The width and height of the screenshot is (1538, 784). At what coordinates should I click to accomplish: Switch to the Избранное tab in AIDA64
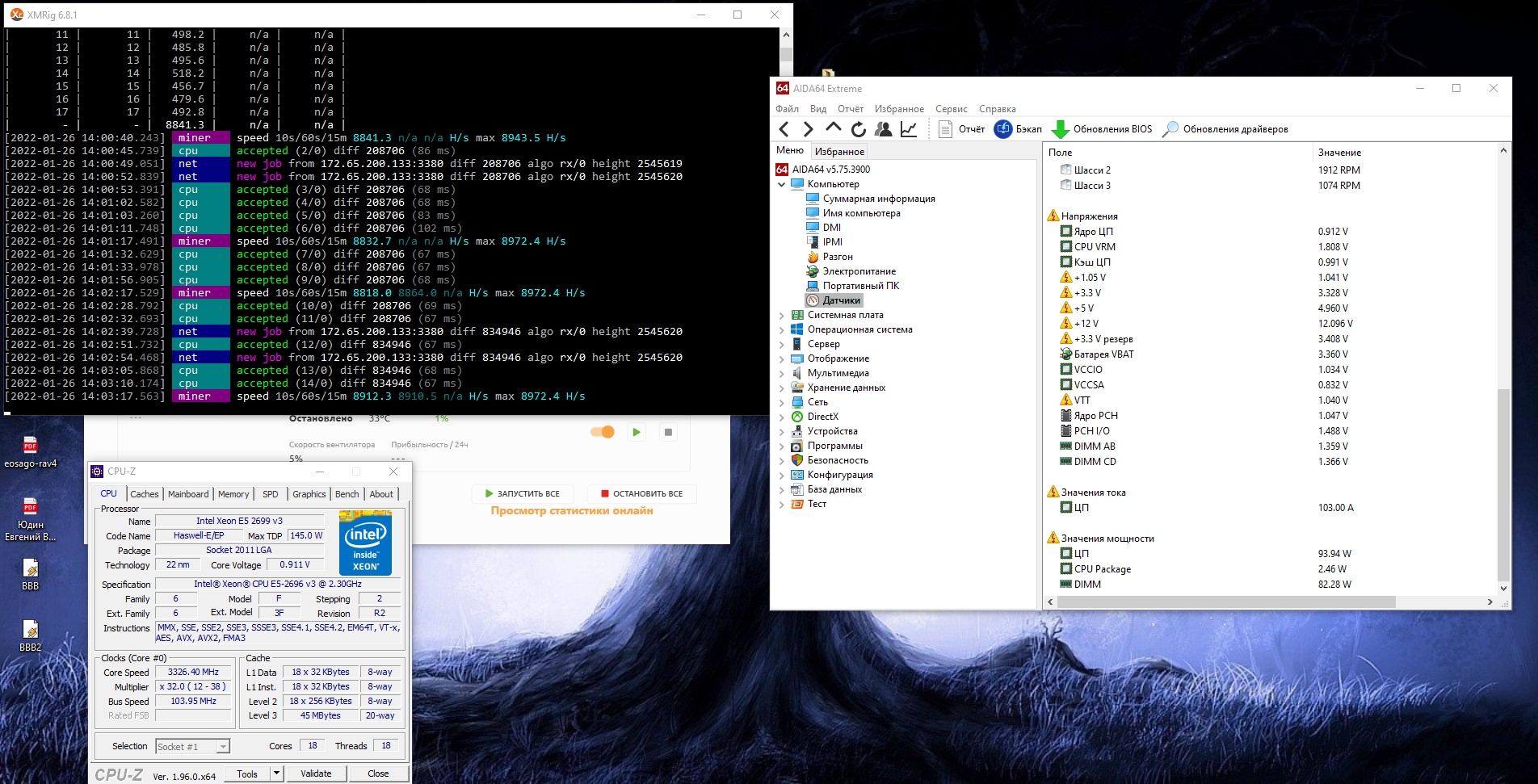(839, 152)
